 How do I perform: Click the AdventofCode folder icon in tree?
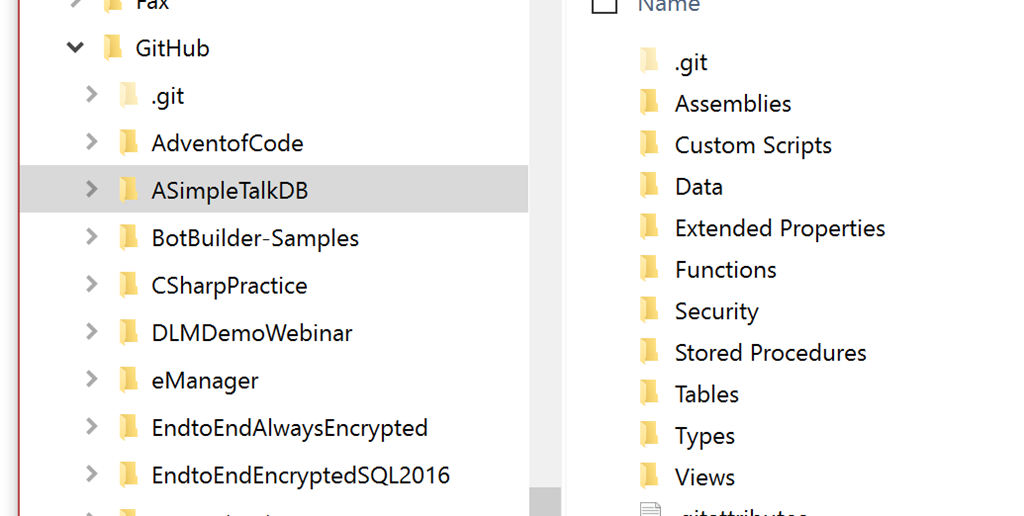tap(128, 143)
